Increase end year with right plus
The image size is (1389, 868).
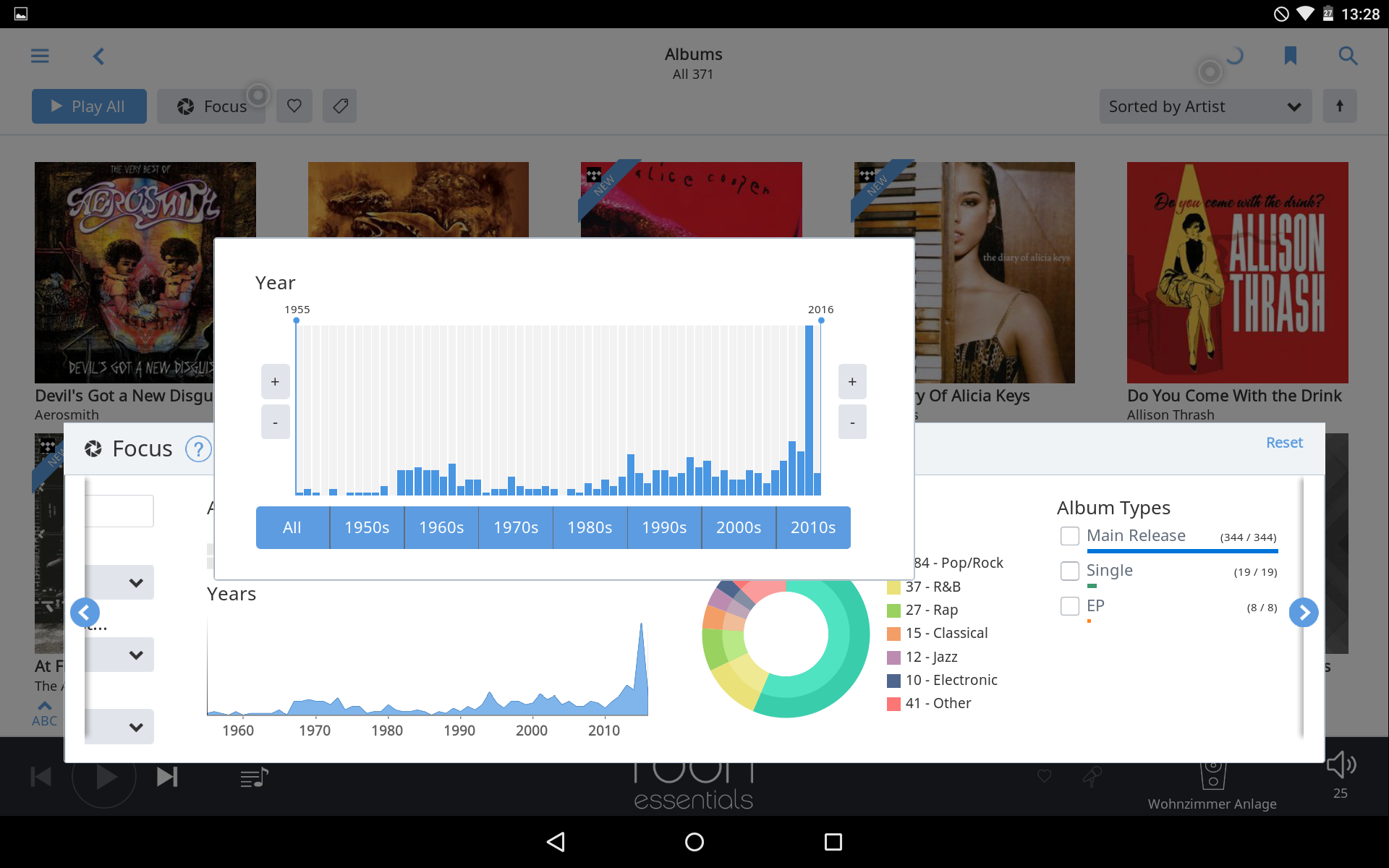852,381
